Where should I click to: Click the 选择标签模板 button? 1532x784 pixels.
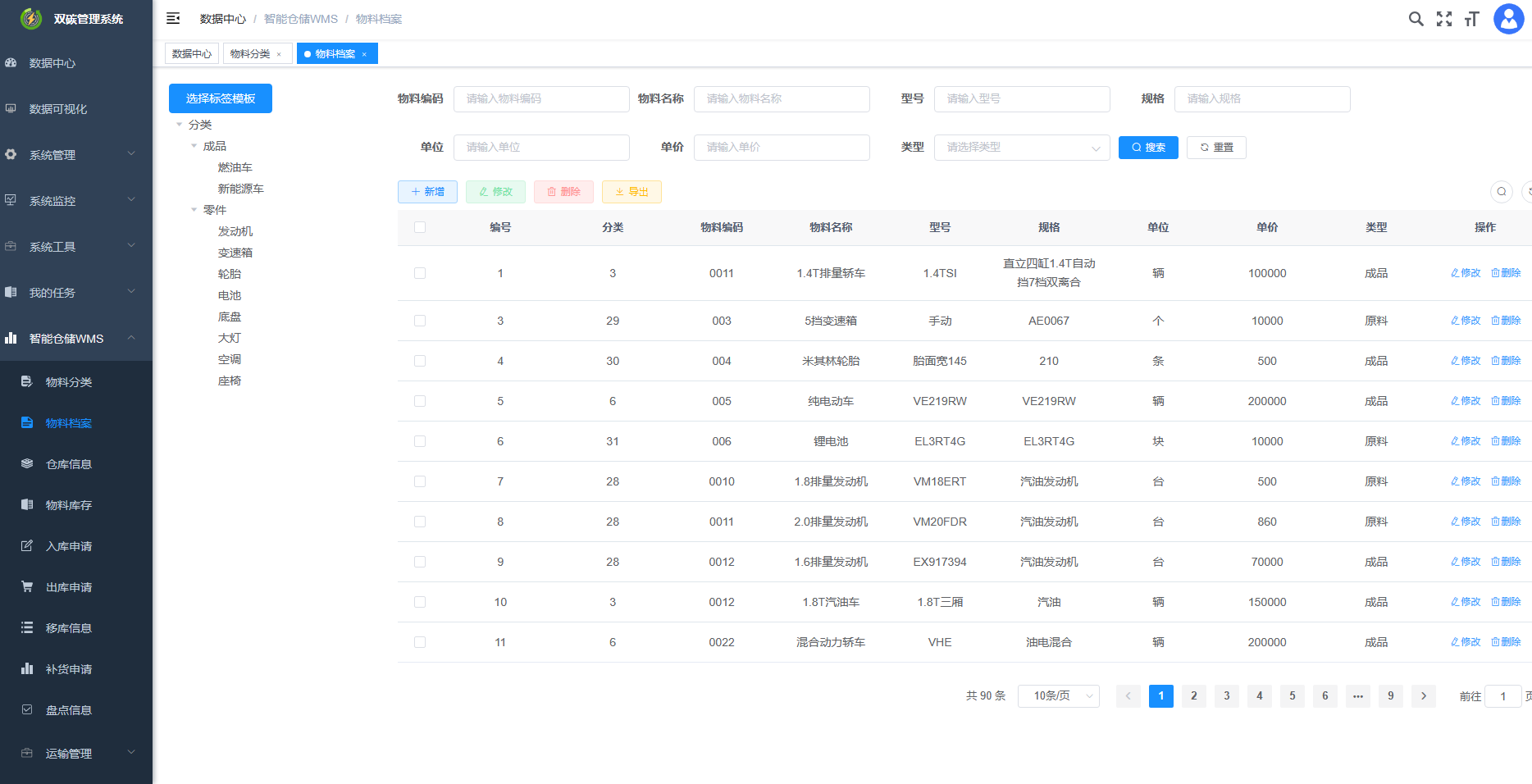221,98
